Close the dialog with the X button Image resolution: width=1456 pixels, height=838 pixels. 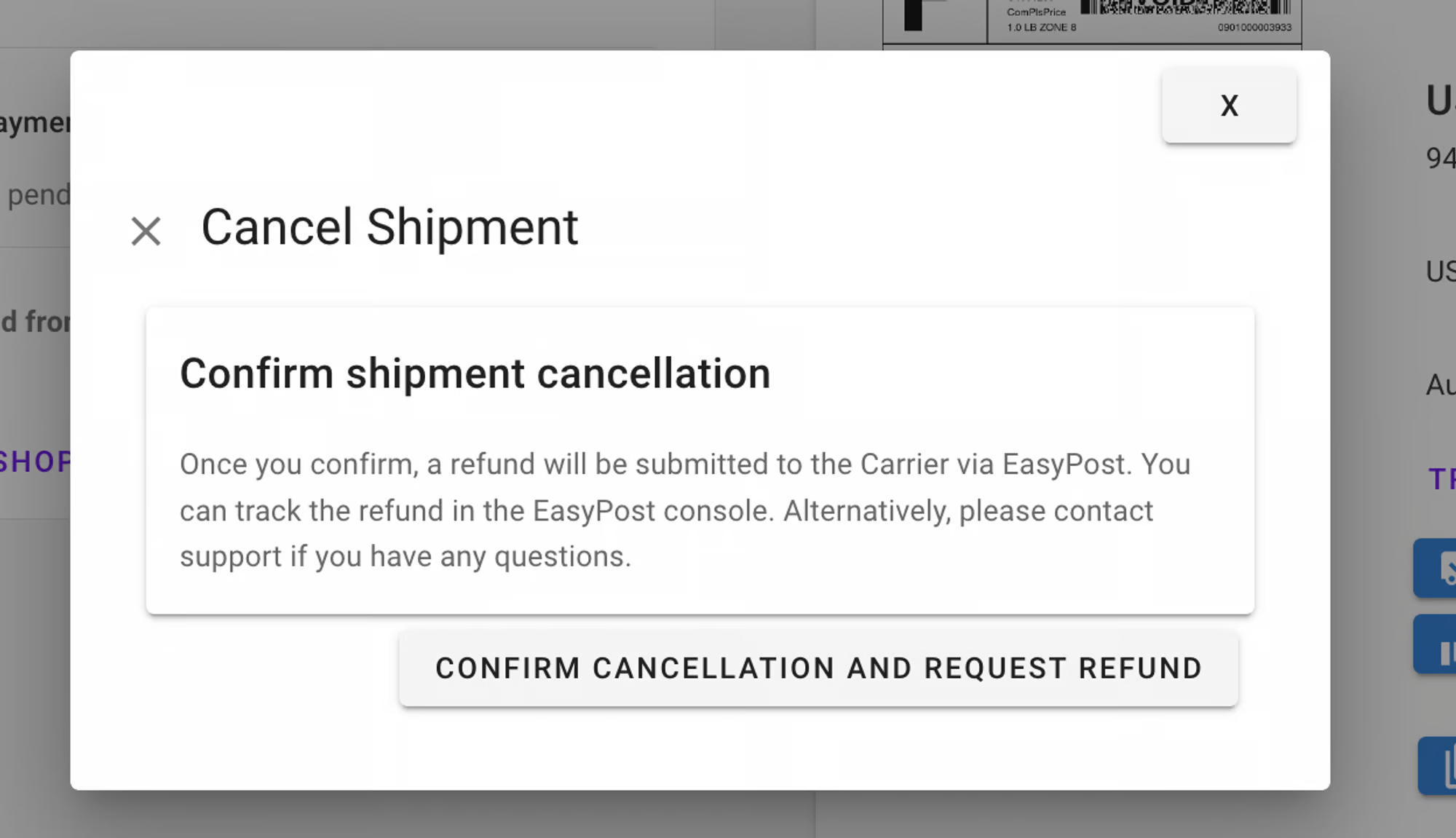(1229, 106)
